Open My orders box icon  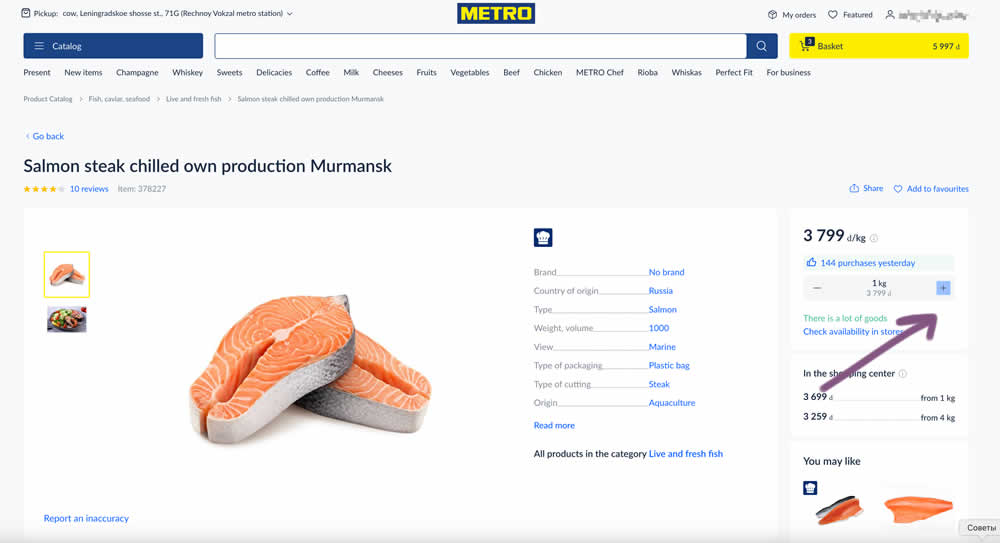[x=773, y=15]
